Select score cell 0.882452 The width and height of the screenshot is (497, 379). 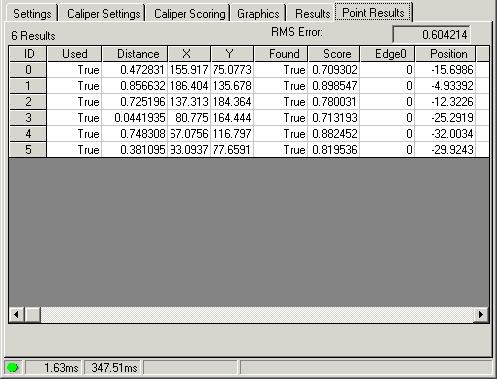[x=334, y=134]
